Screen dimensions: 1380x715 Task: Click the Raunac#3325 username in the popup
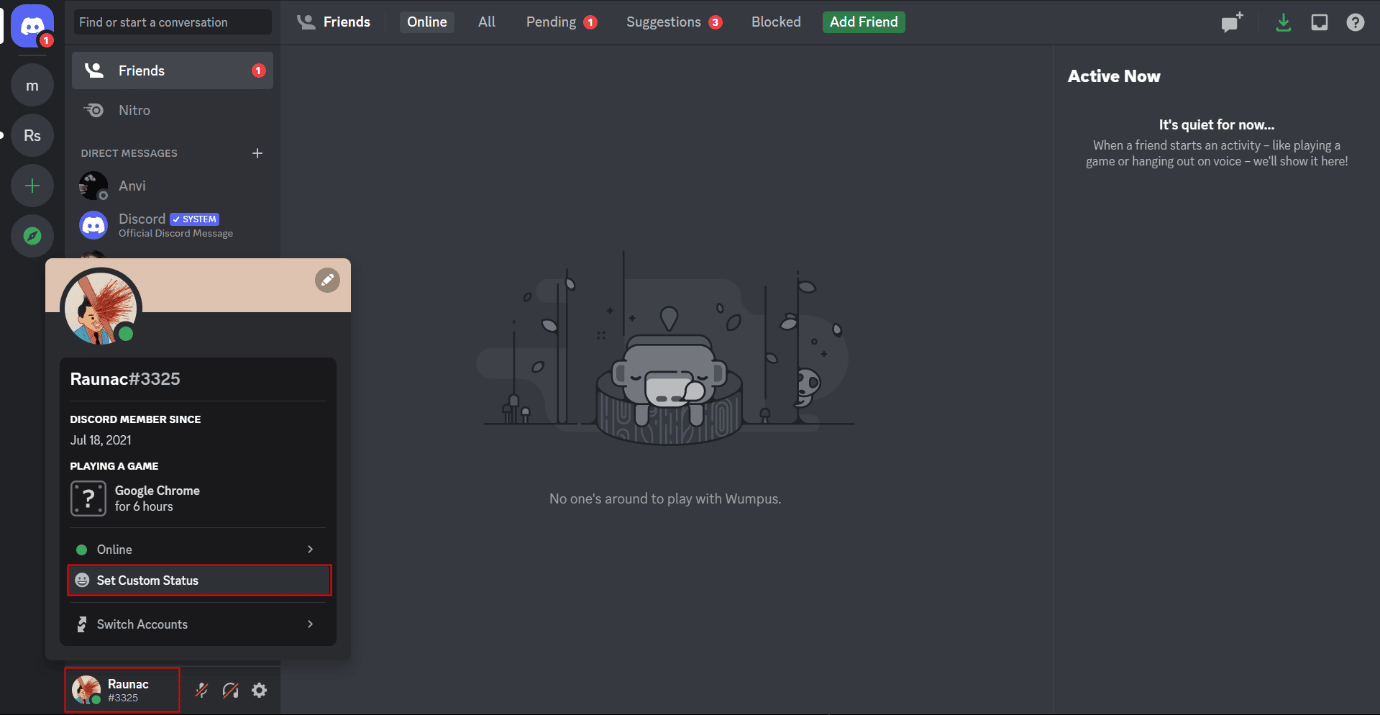pyautogui.click(x=125, y=379)
